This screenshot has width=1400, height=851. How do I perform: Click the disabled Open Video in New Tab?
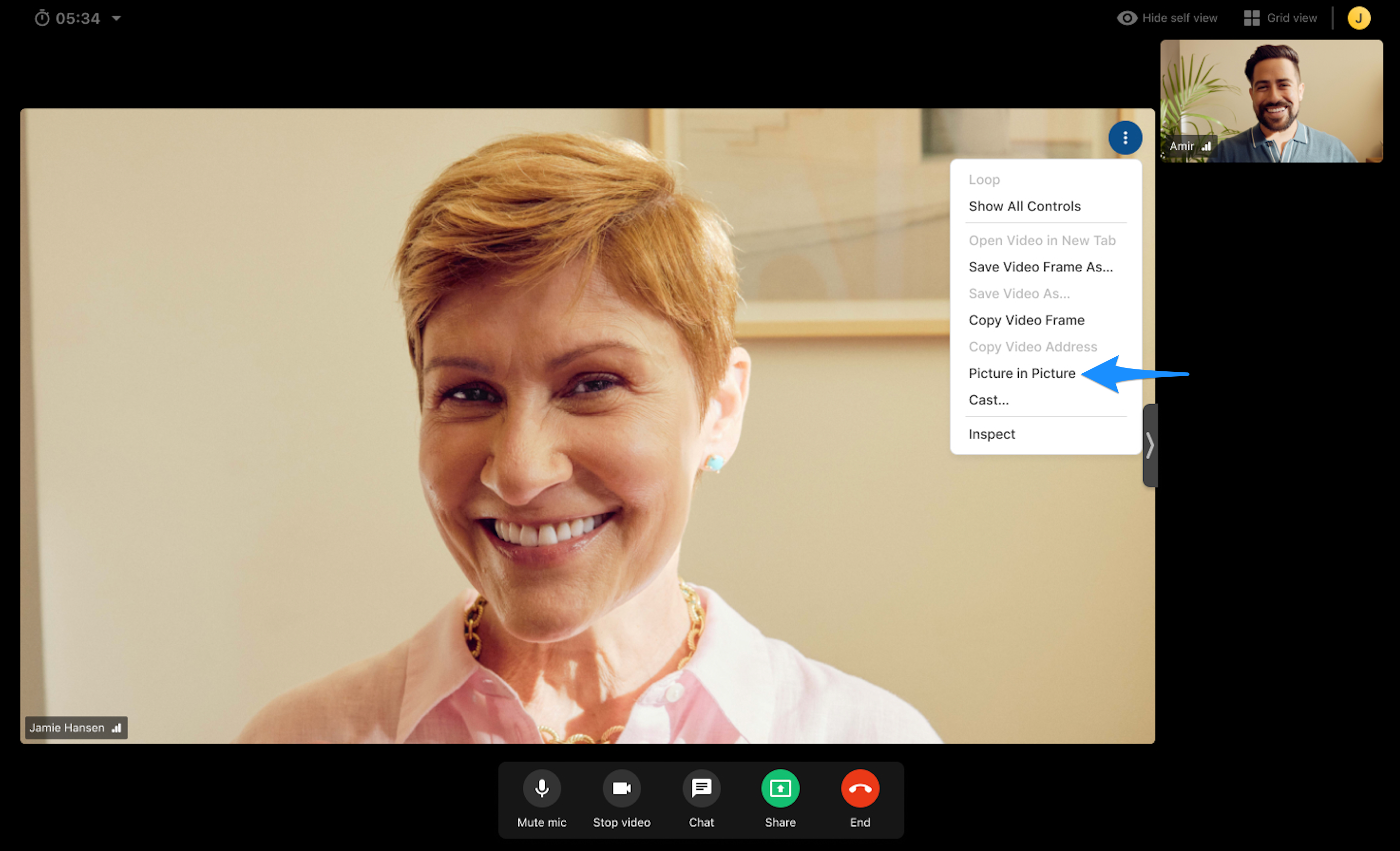point(1042,240)
